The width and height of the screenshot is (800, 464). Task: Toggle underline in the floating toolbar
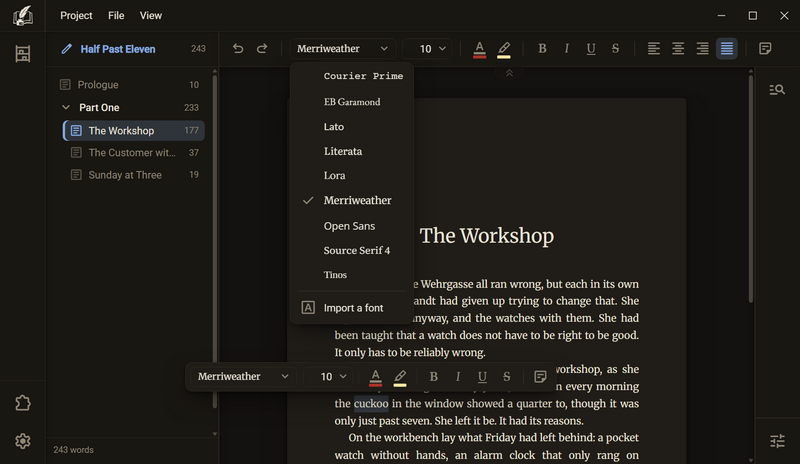pos(482,376)
